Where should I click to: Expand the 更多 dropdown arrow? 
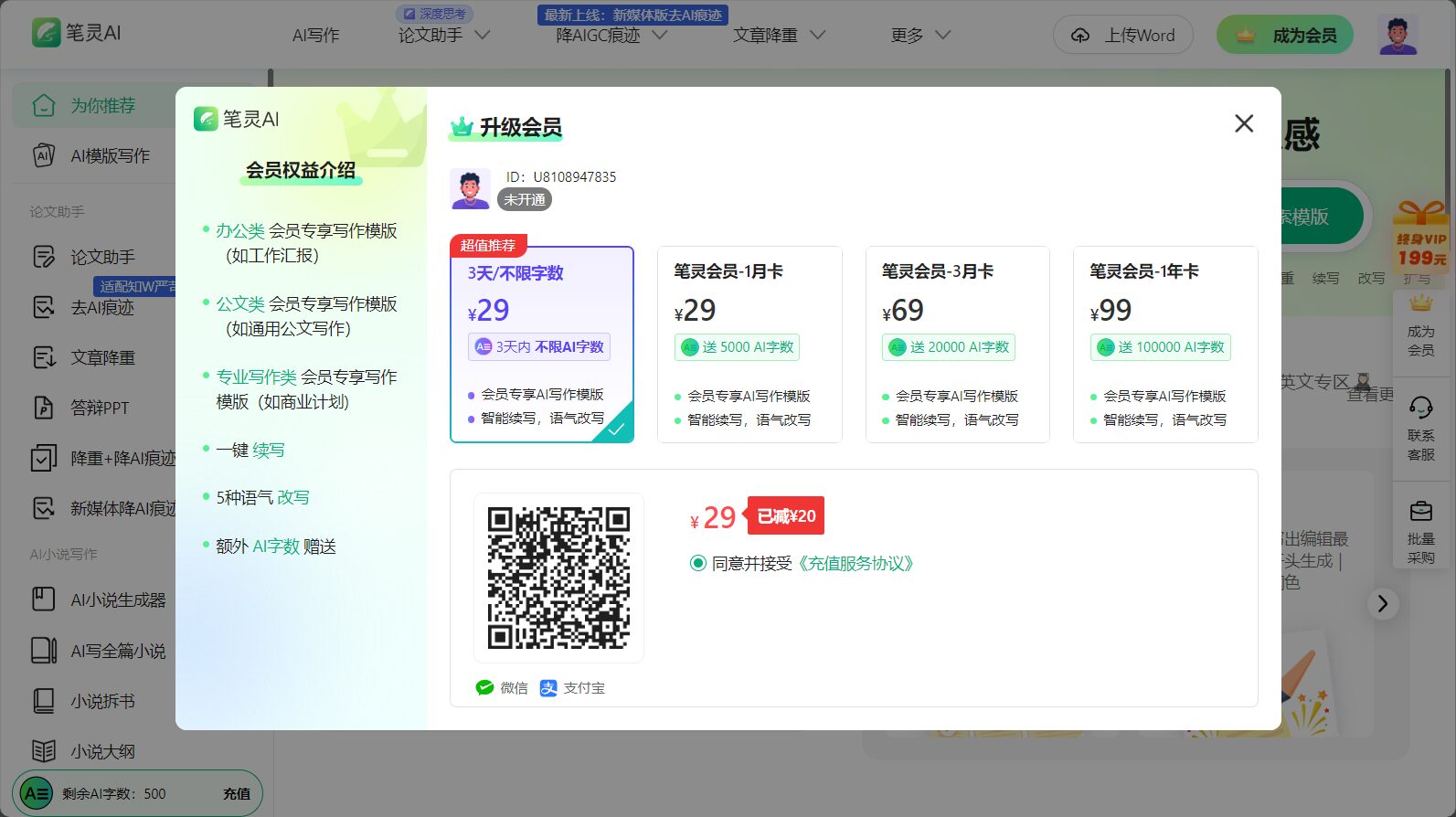[943, 36]
